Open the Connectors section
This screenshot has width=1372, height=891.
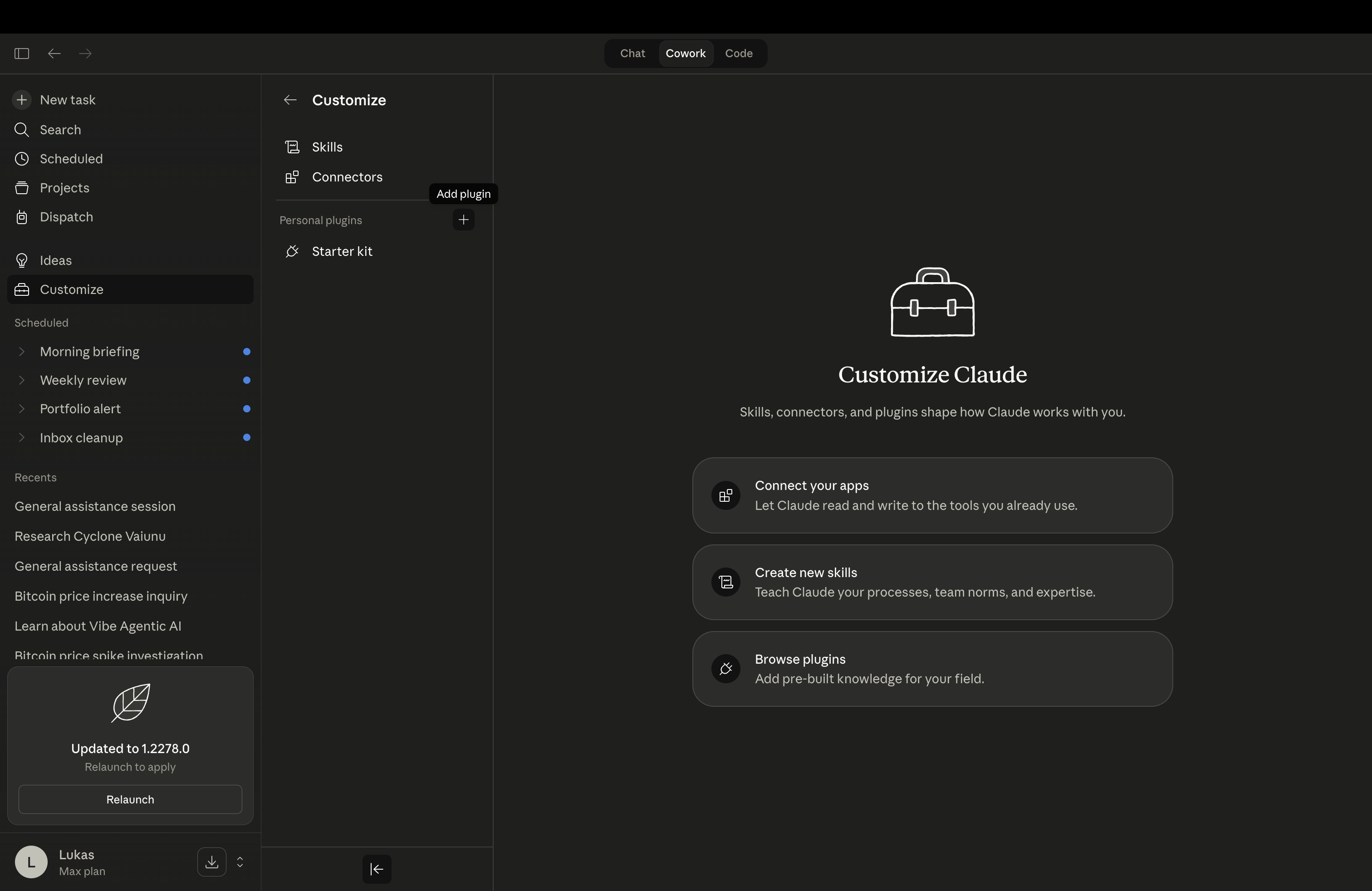click(x=348, y=177)
